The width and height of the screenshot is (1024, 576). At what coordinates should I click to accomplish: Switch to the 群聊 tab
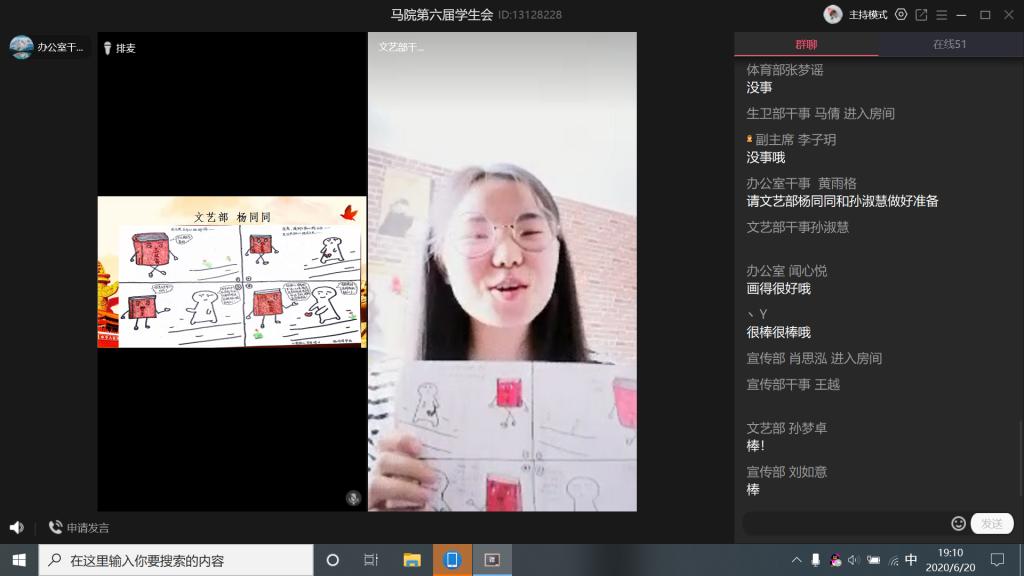click(806, 44)
